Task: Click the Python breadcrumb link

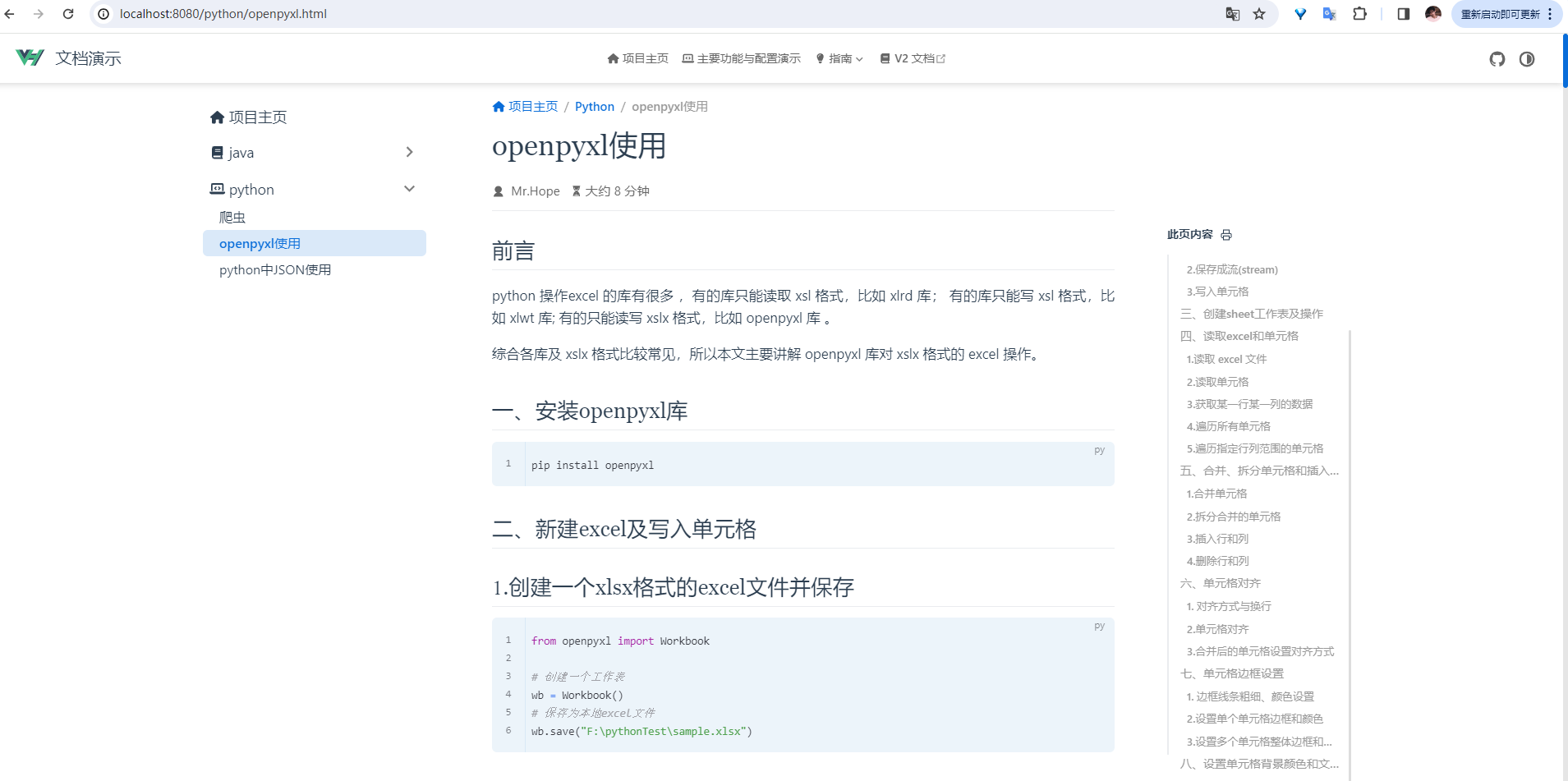Action: point(595,107)
